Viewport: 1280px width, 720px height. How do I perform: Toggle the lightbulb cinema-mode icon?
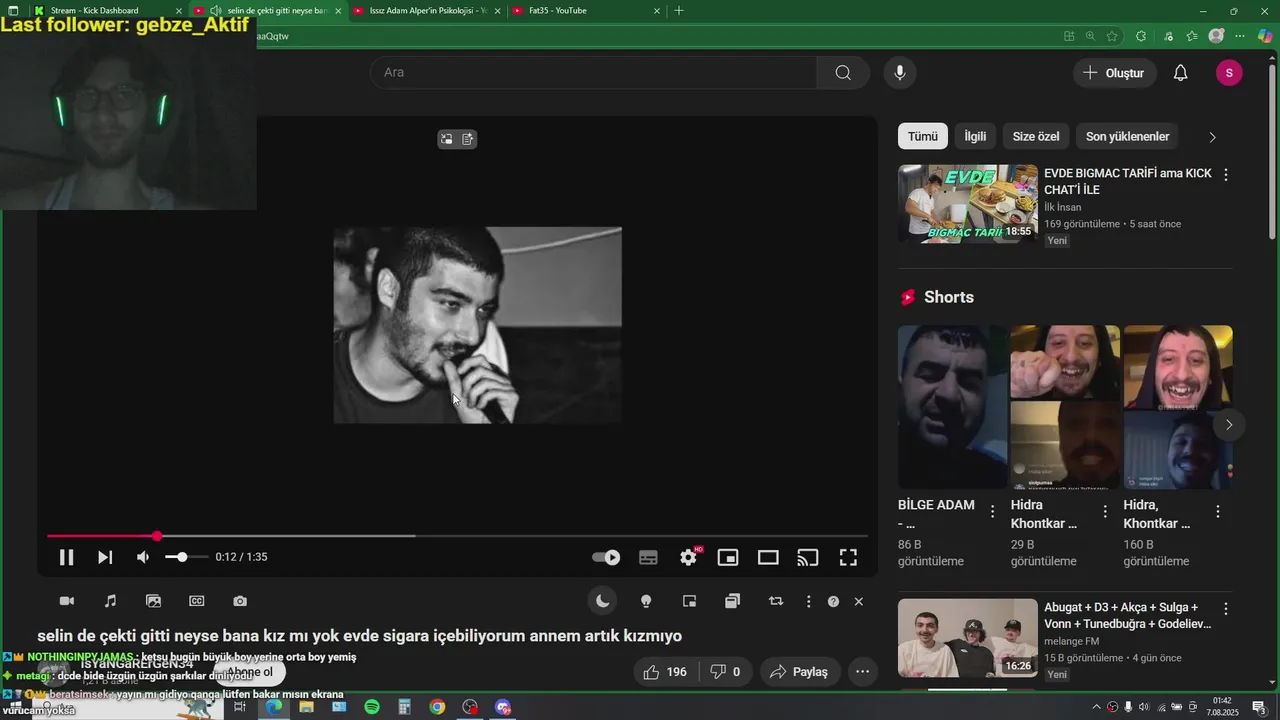pyautogui.click(x=646, y=601)
